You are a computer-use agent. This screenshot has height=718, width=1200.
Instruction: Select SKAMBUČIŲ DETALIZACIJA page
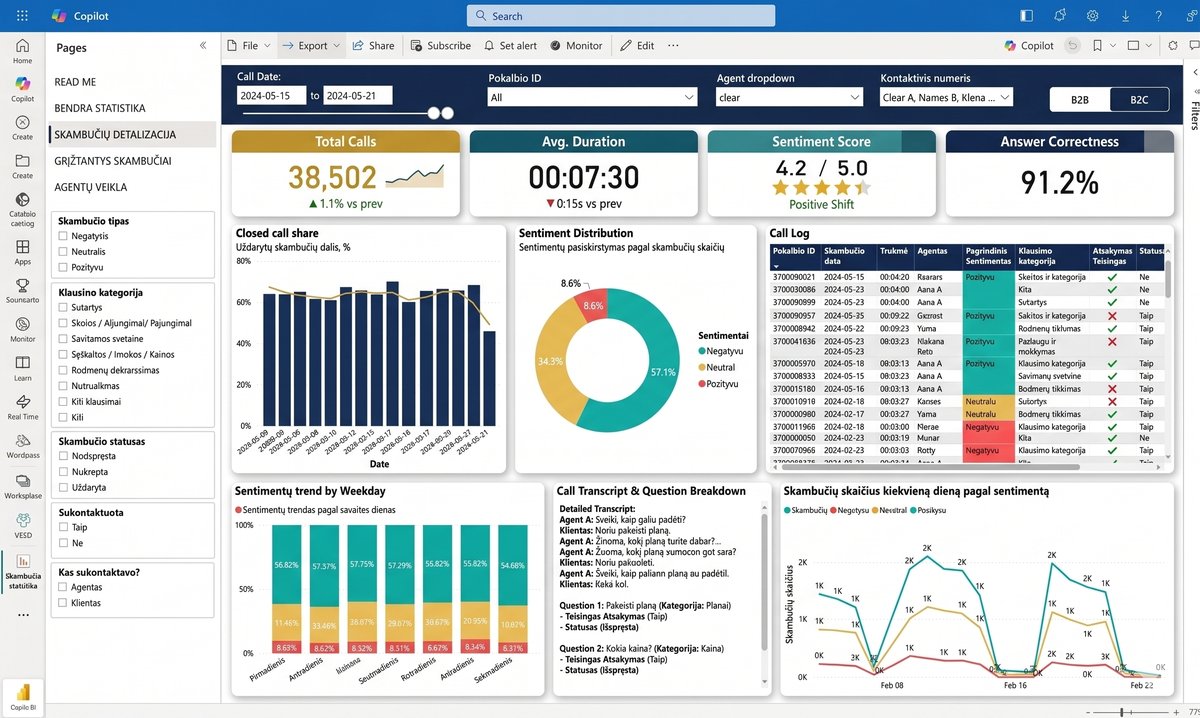[131, 134]
